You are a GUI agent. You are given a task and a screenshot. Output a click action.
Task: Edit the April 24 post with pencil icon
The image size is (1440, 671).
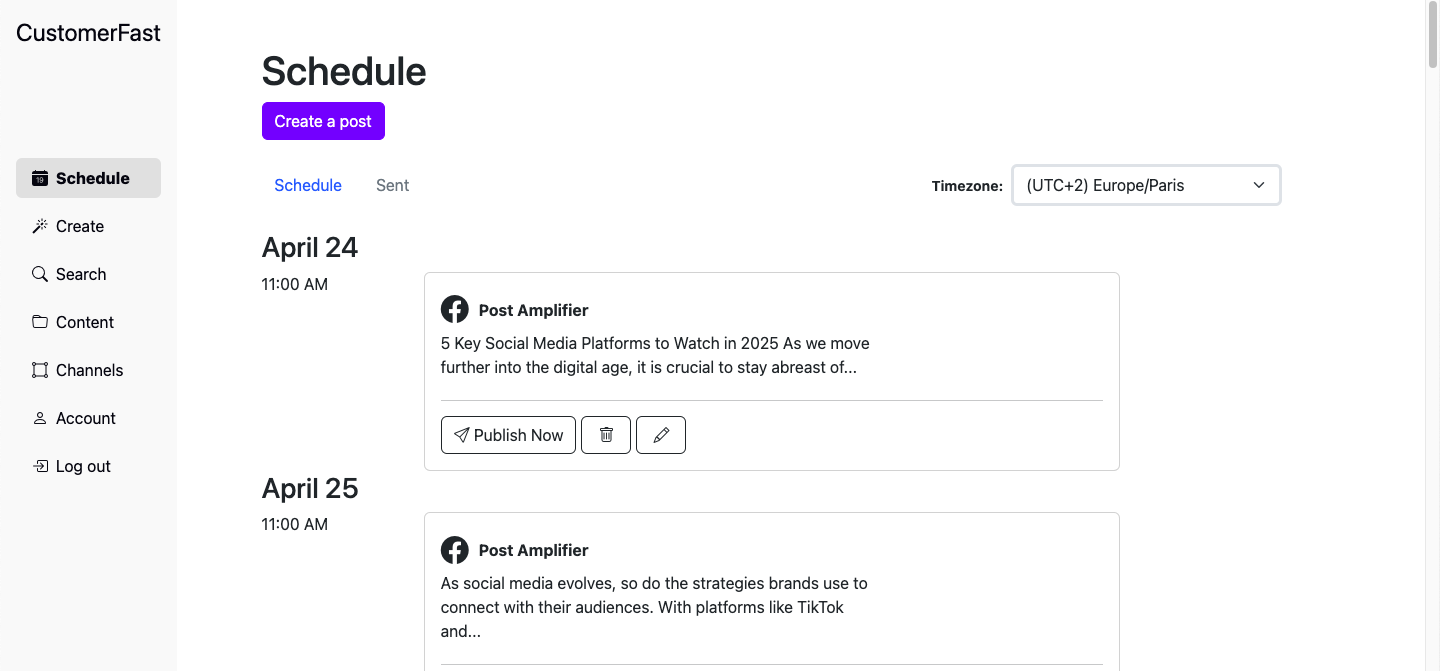[x=661, y=435]
